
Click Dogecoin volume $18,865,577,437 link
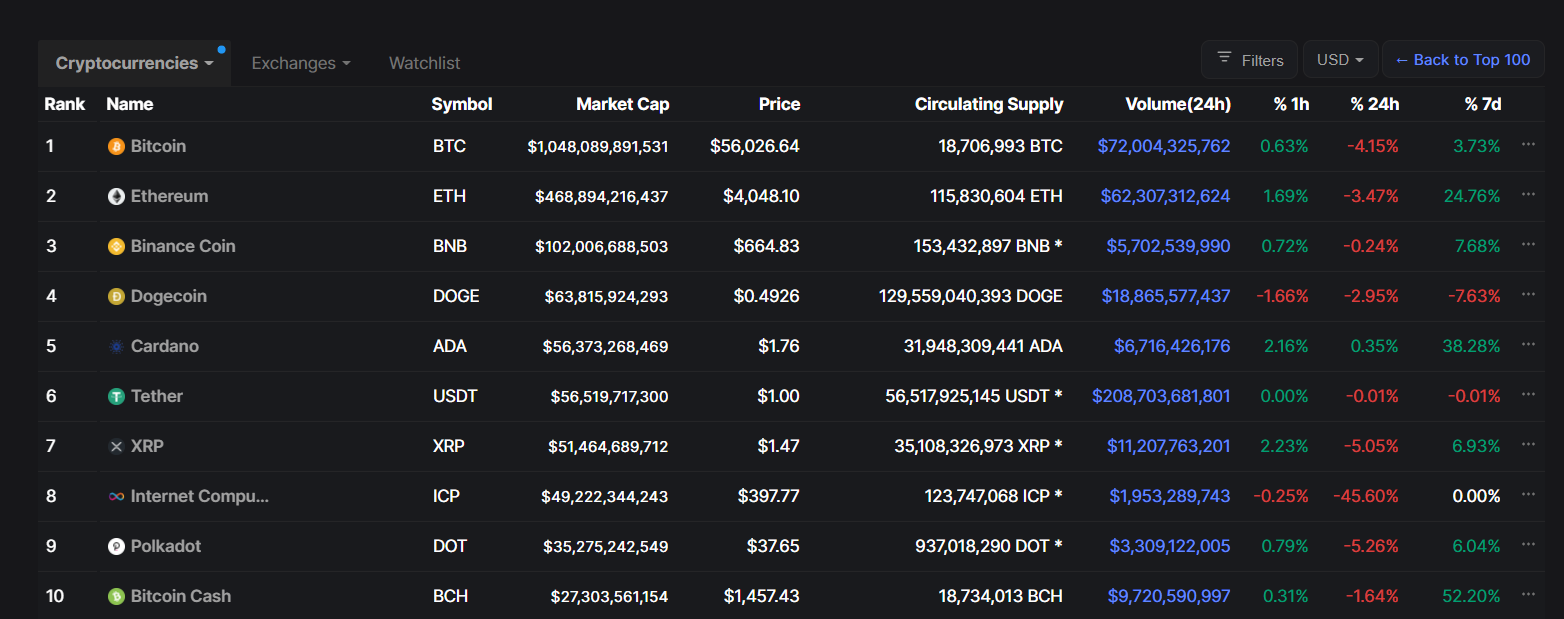click(x=1166, y=296)
